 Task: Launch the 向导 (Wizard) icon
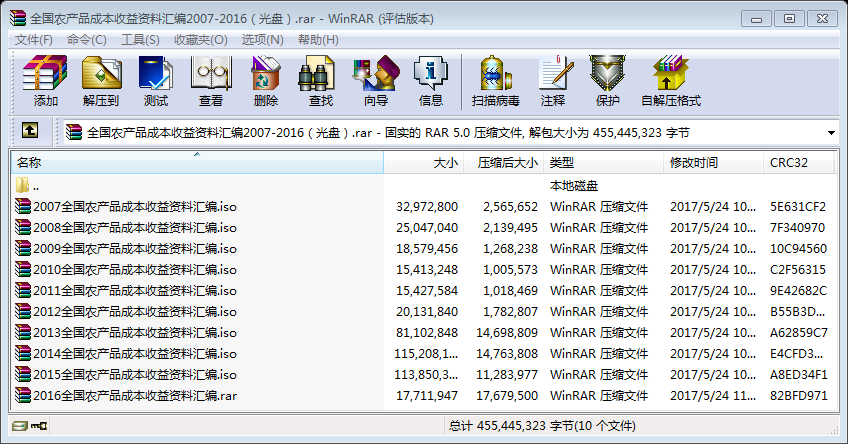point(376,73)
